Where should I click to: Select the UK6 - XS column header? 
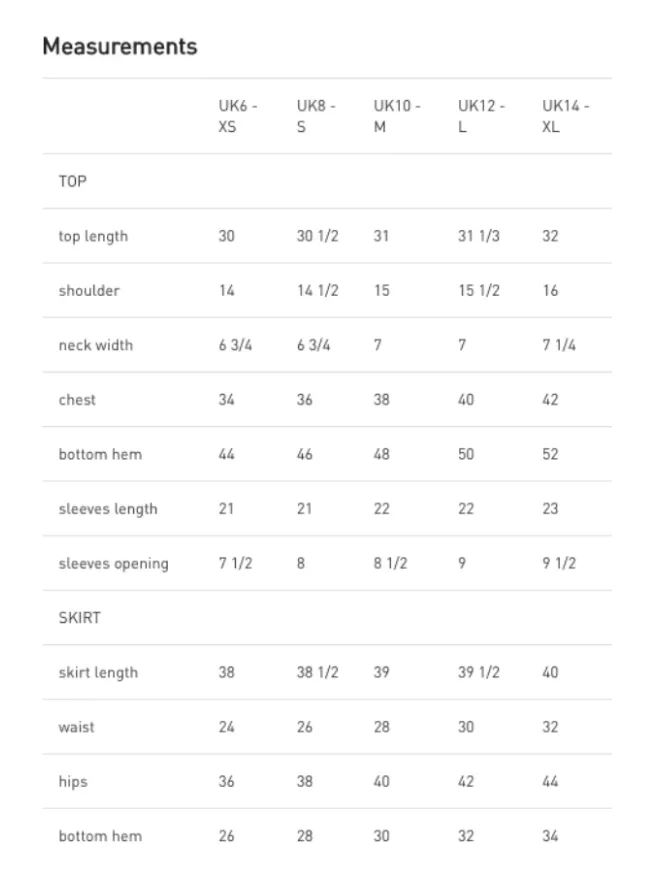tap(238, 116)
